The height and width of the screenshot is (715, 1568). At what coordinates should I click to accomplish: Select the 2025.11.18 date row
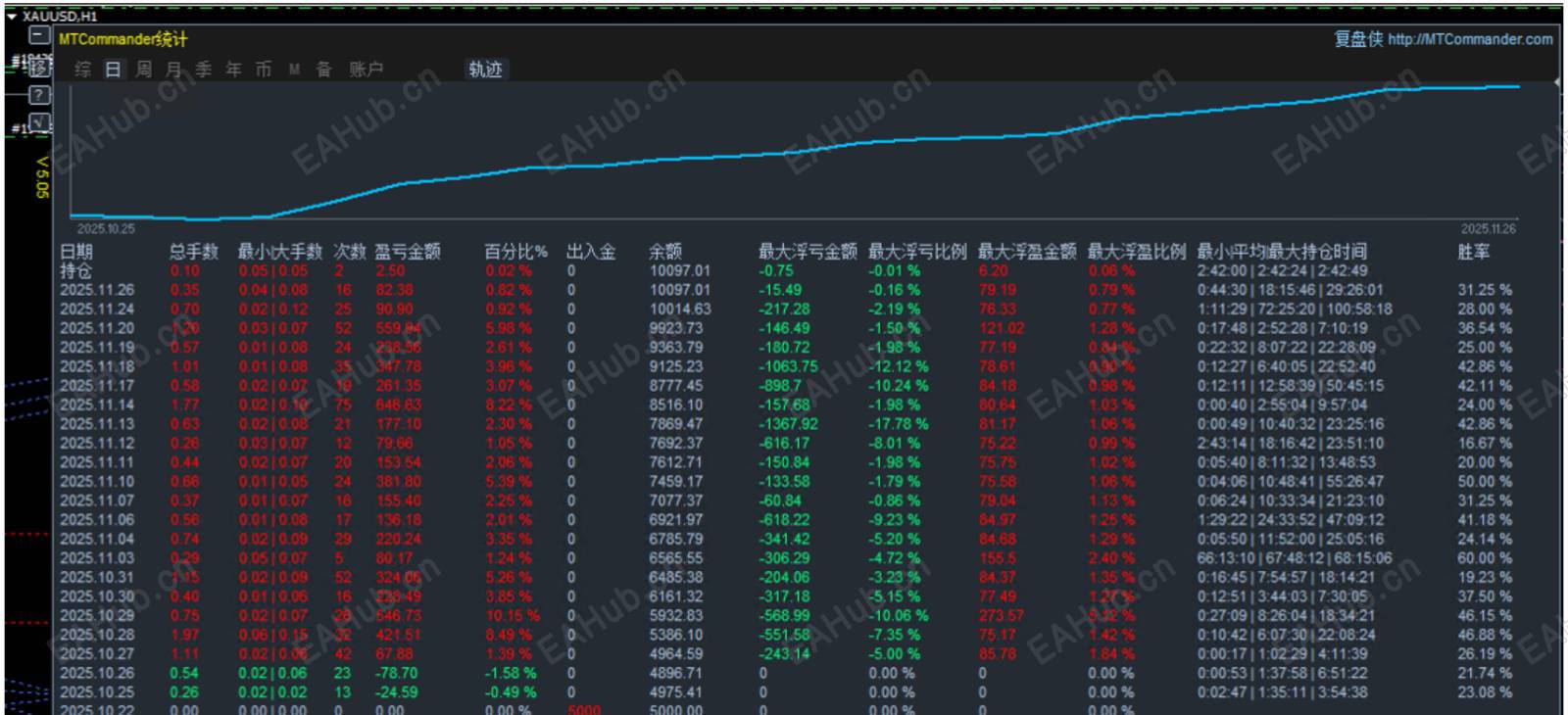[x=97, y=366]
